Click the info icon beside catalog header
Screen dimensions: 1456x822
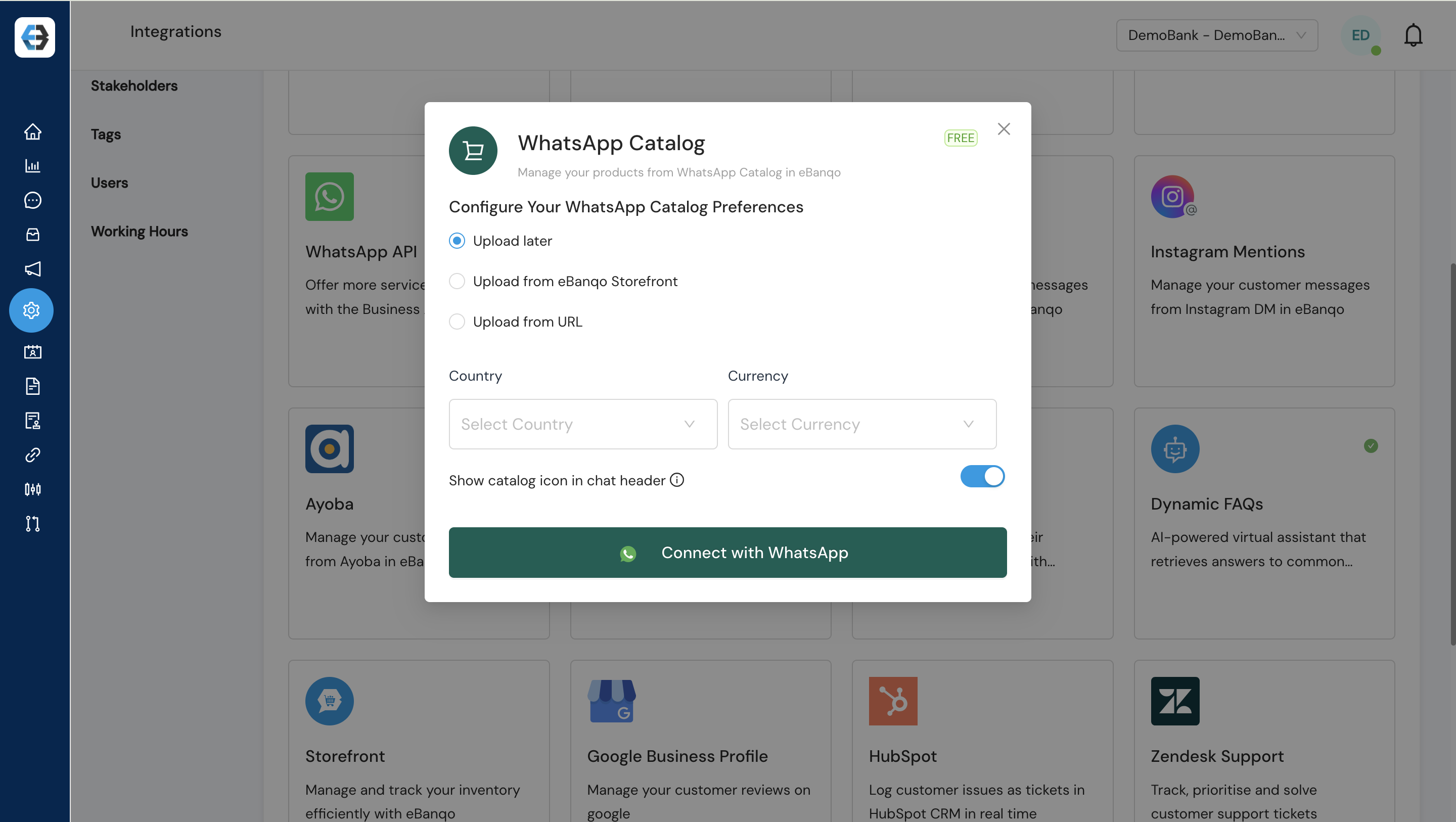(676, 480)
